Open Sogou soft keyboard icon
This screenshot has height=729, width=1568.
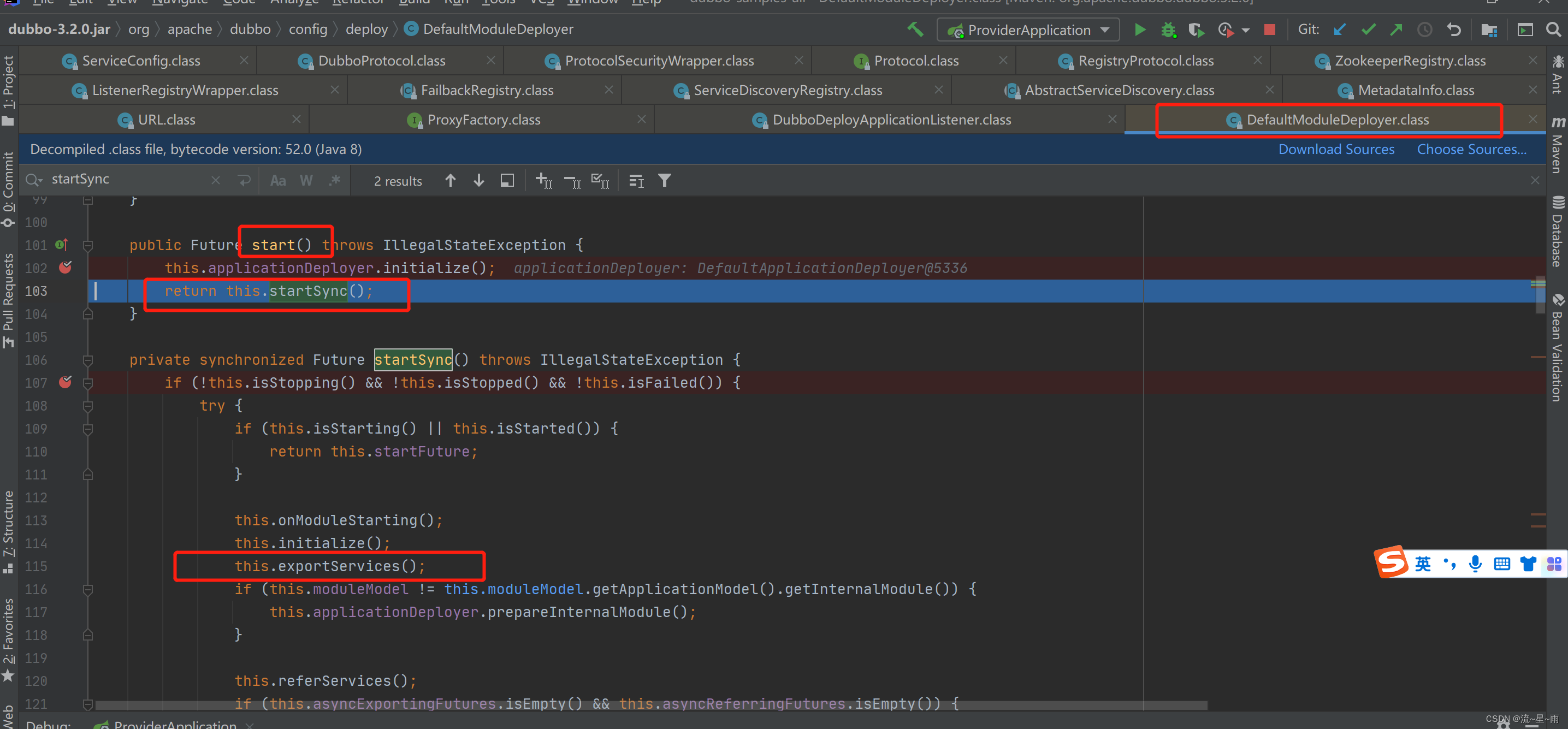(1502, 564)
